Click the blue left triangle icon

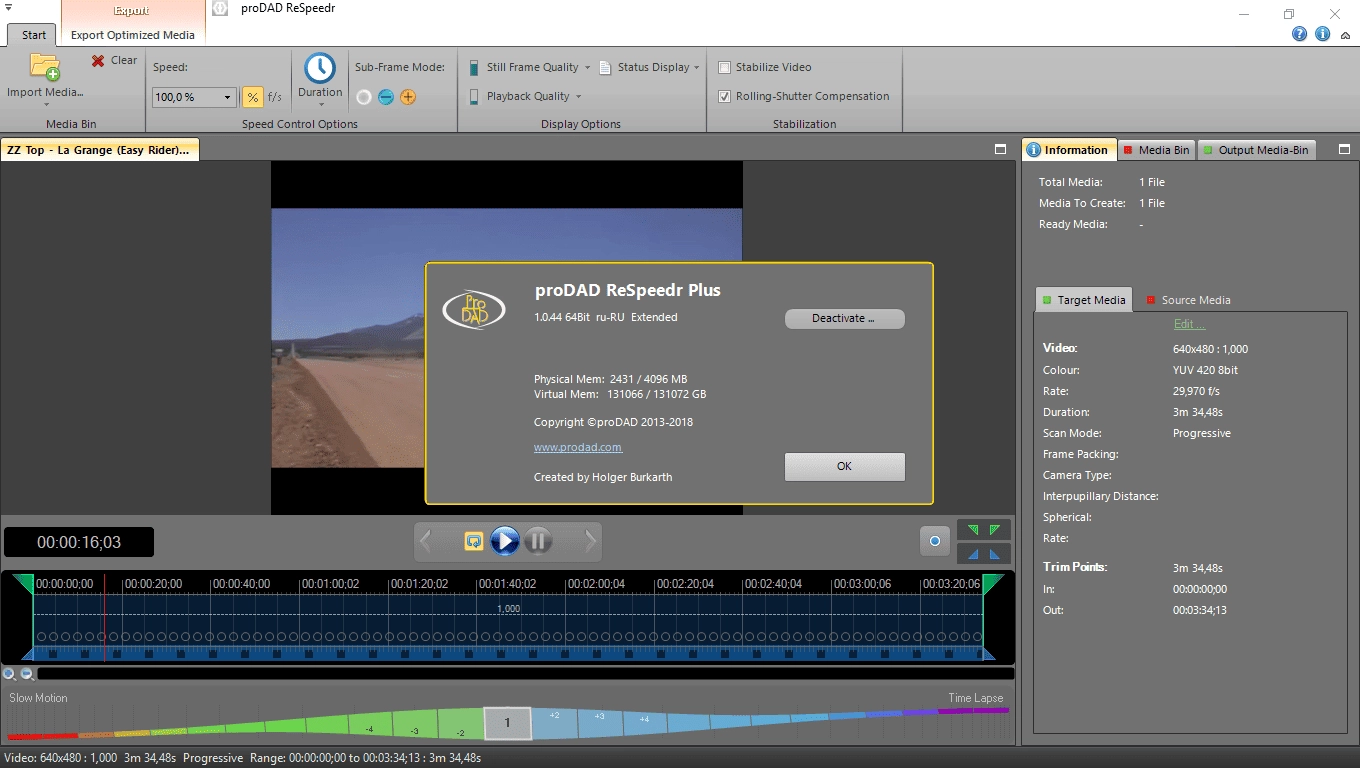[x=973, y=554]
